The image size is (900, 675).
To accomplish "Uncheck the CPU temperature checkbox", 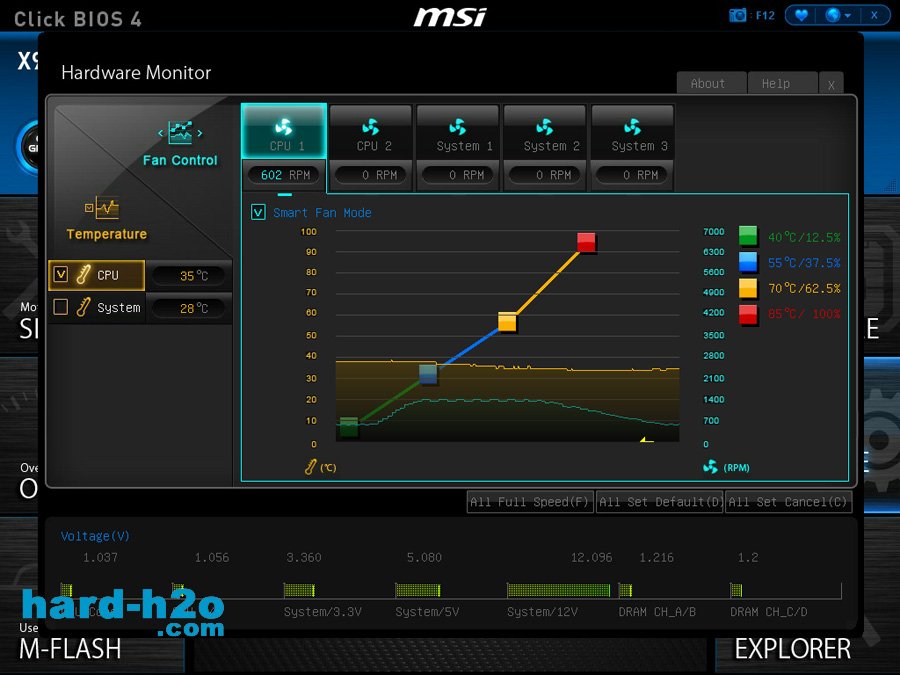I will (x=61, y=274).
